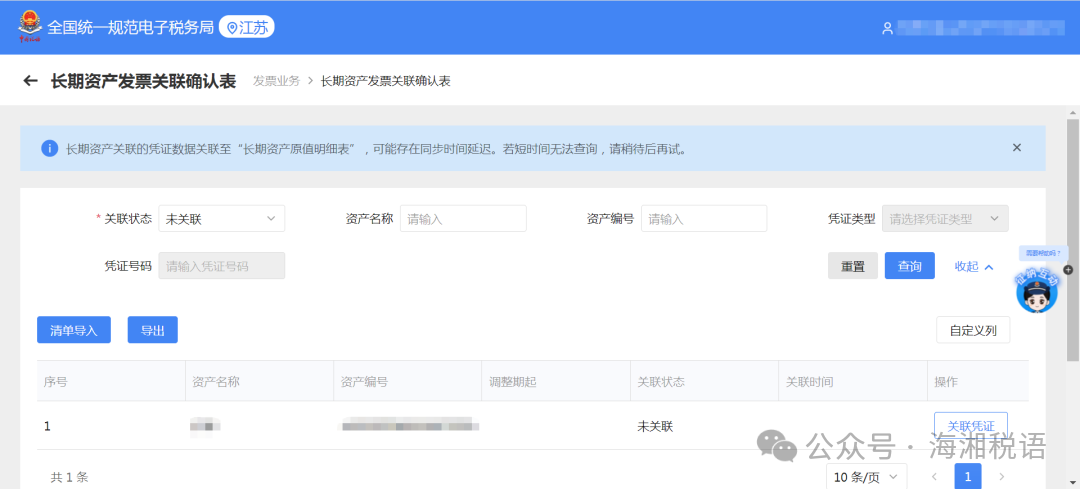Screen dimensions: 1080x489
Task: Go to page 1 in pagination
Action: click(967, 477)
